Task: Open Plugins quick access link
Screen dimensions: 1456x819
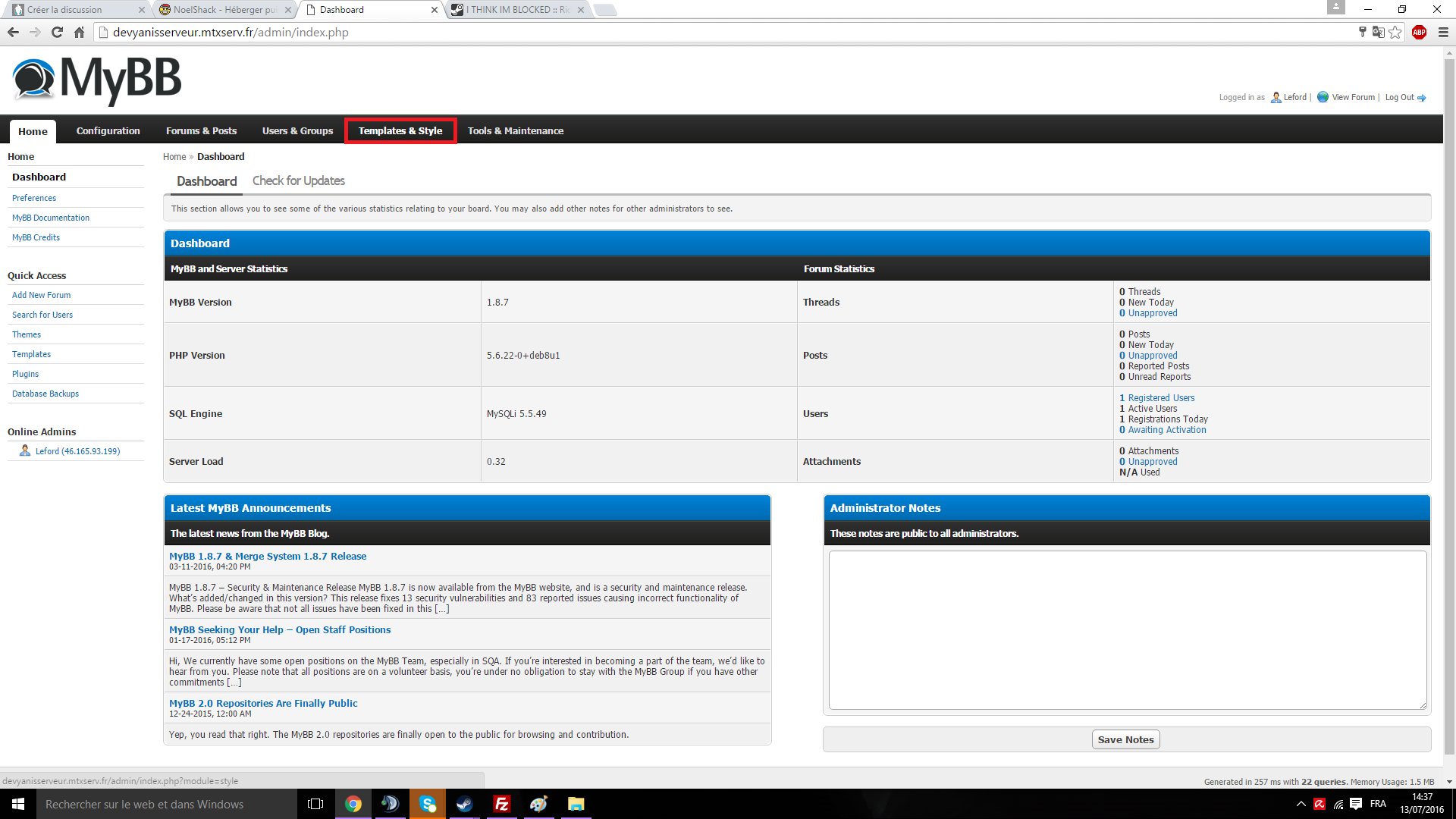Action: (x=26, y=374)
